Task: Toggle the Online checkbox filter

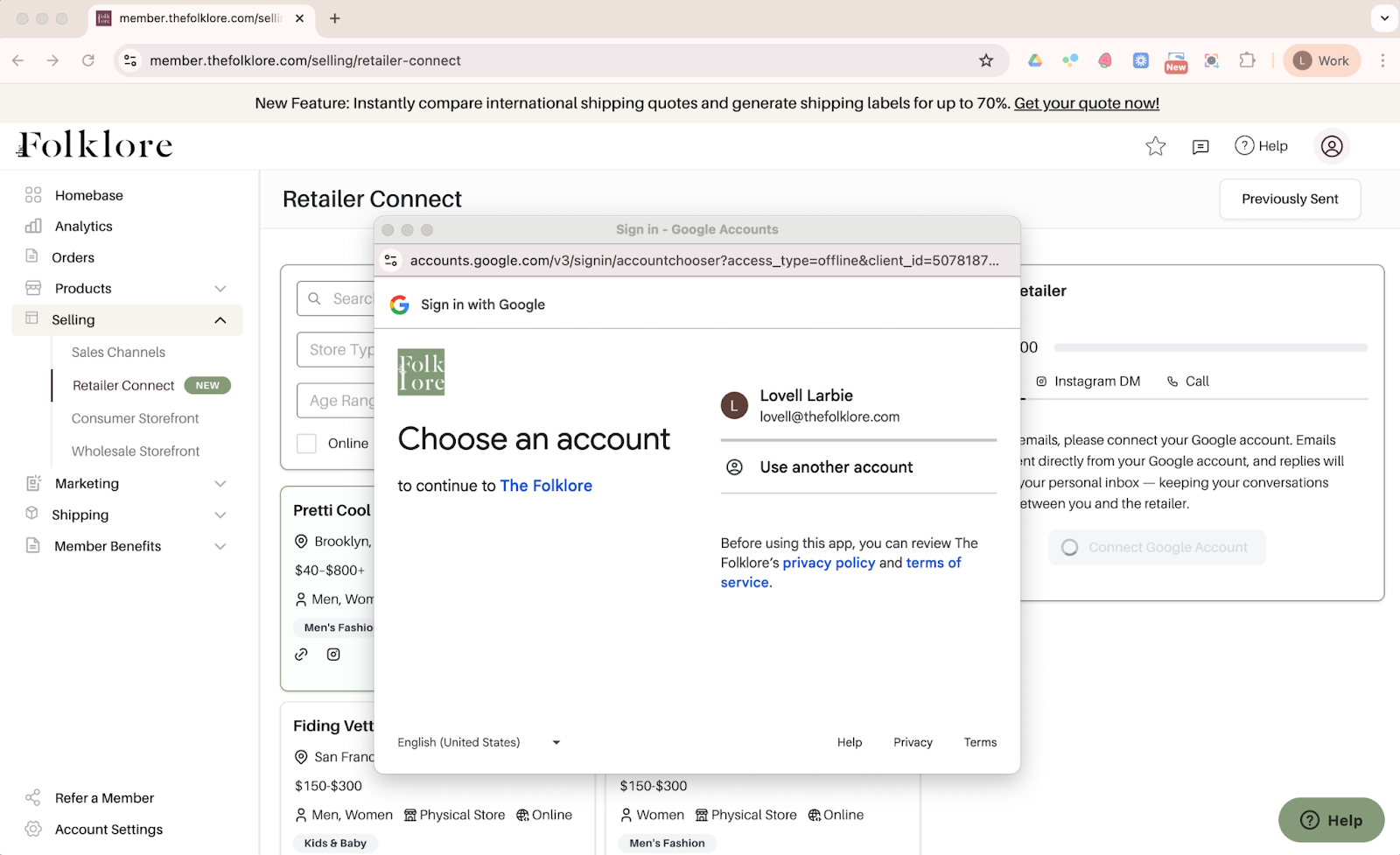Action: pos(307,444)
